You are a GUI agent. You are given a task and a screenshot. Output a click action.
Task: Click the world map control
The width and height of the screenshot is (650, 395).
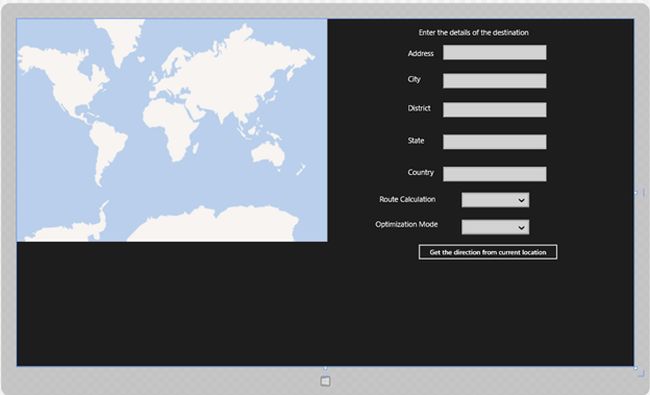pos(172,130)
